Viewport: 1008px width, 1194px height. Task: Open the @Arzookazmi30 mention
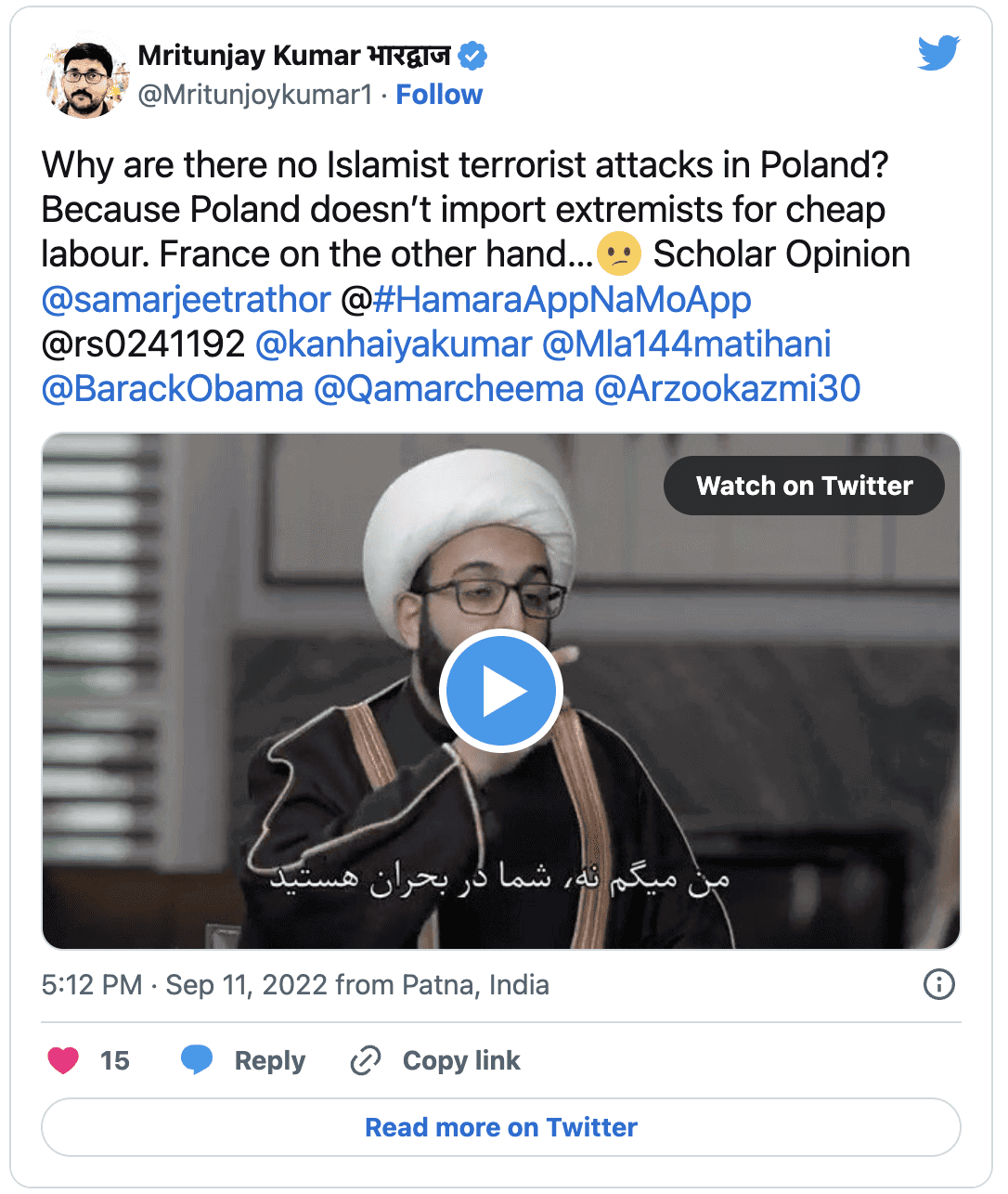point(727,389)
